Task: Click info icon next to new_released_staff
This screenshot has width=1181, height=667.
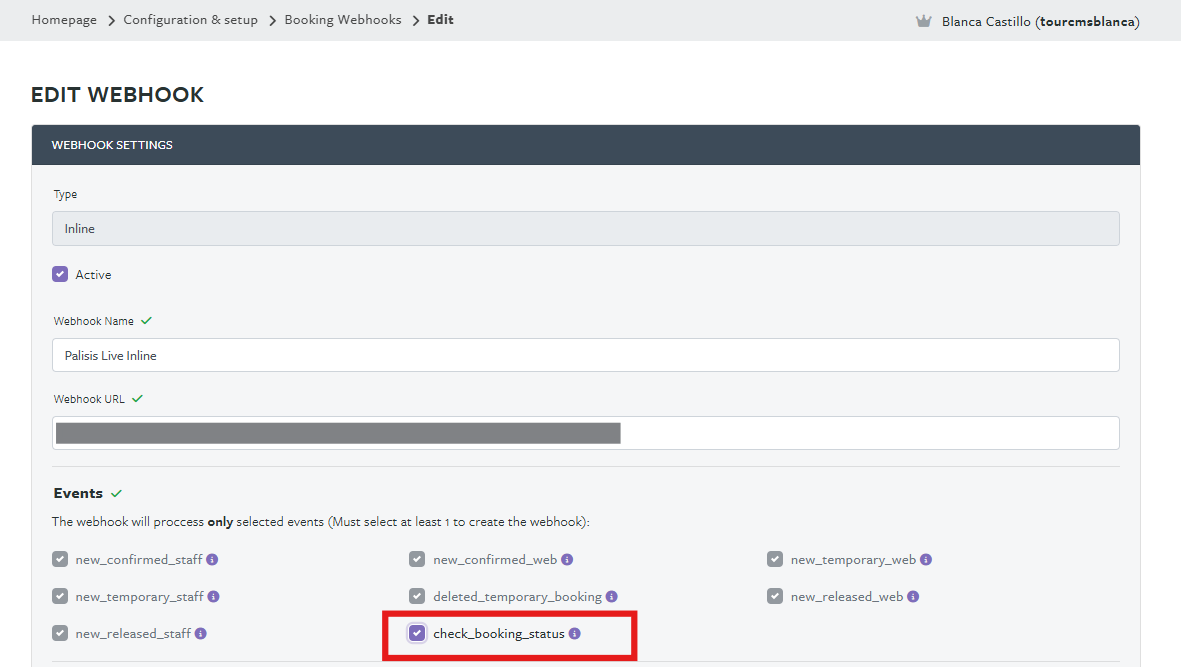Action: (x=201, y=634)
